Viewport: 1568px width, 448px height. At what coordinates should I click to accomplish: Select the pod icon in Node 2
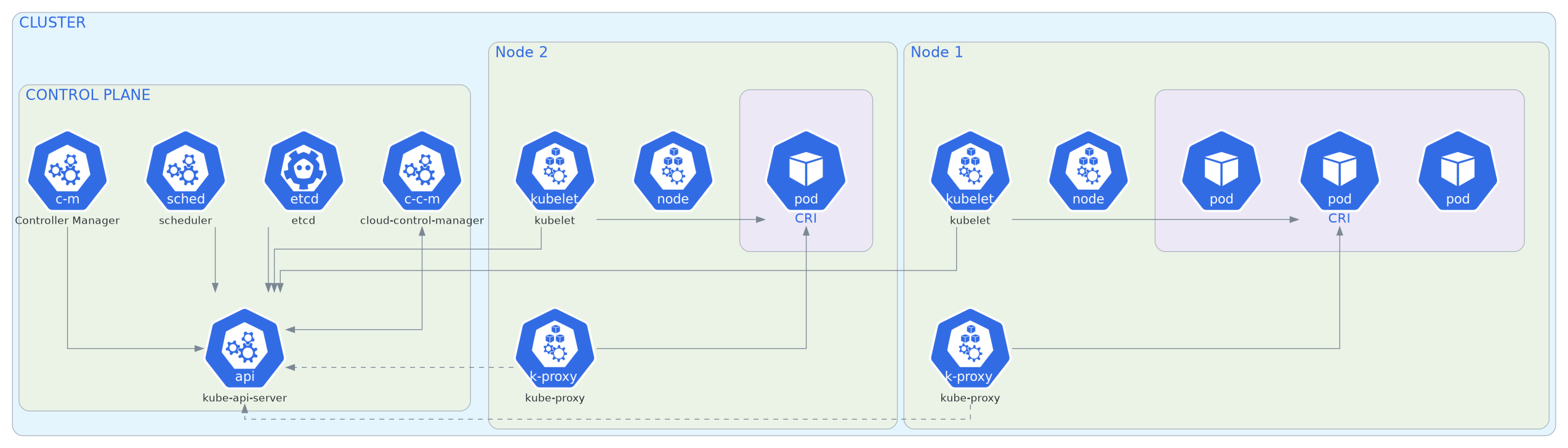tap(806, 171)
